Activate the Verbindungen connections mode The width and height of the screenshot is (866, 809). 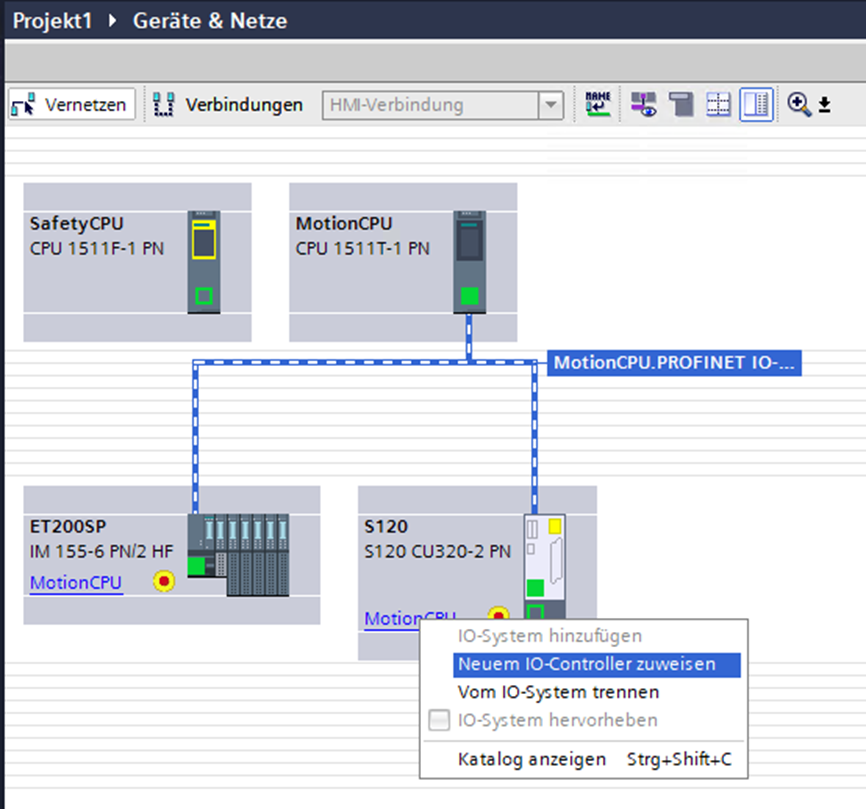(229, 105)
